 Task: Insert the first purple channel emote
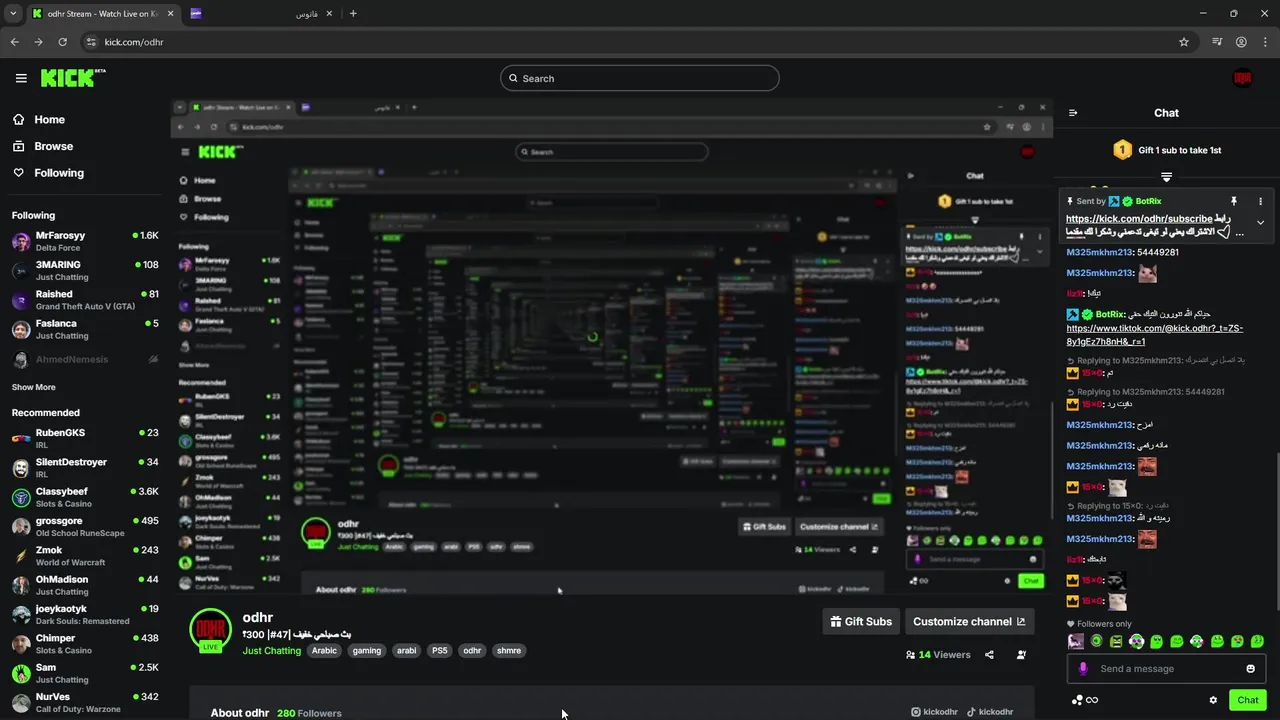(x=1076, y=641)
